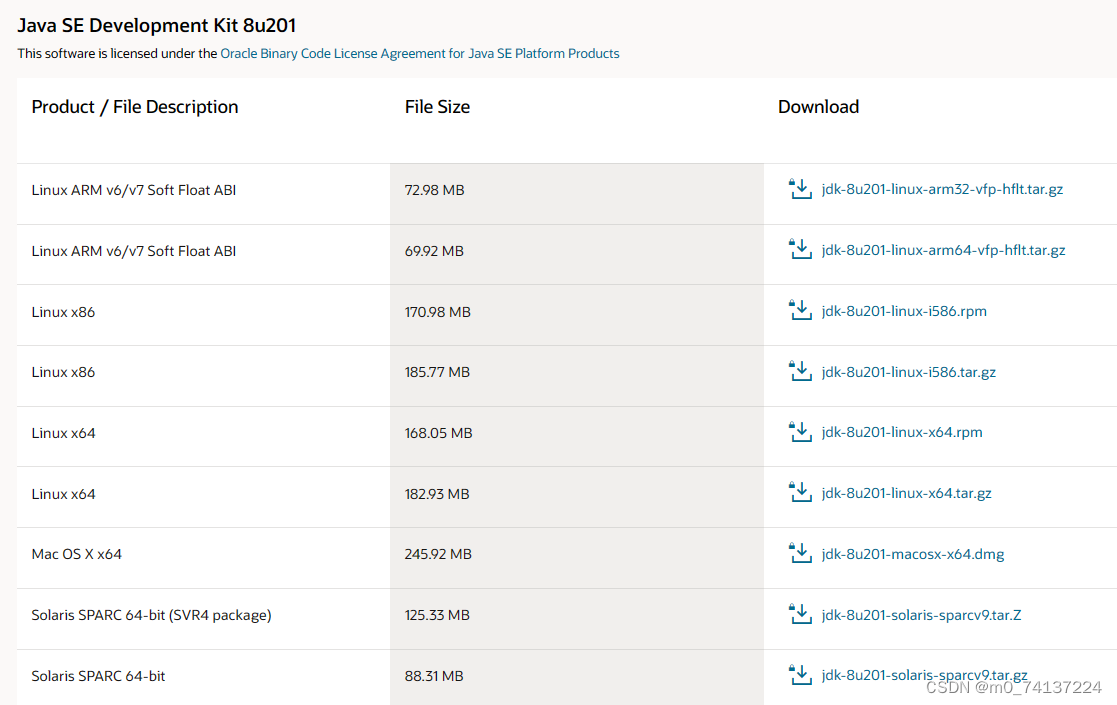
Task: Select Linux ARM description in 69.92 MB row
Action: 133,251
